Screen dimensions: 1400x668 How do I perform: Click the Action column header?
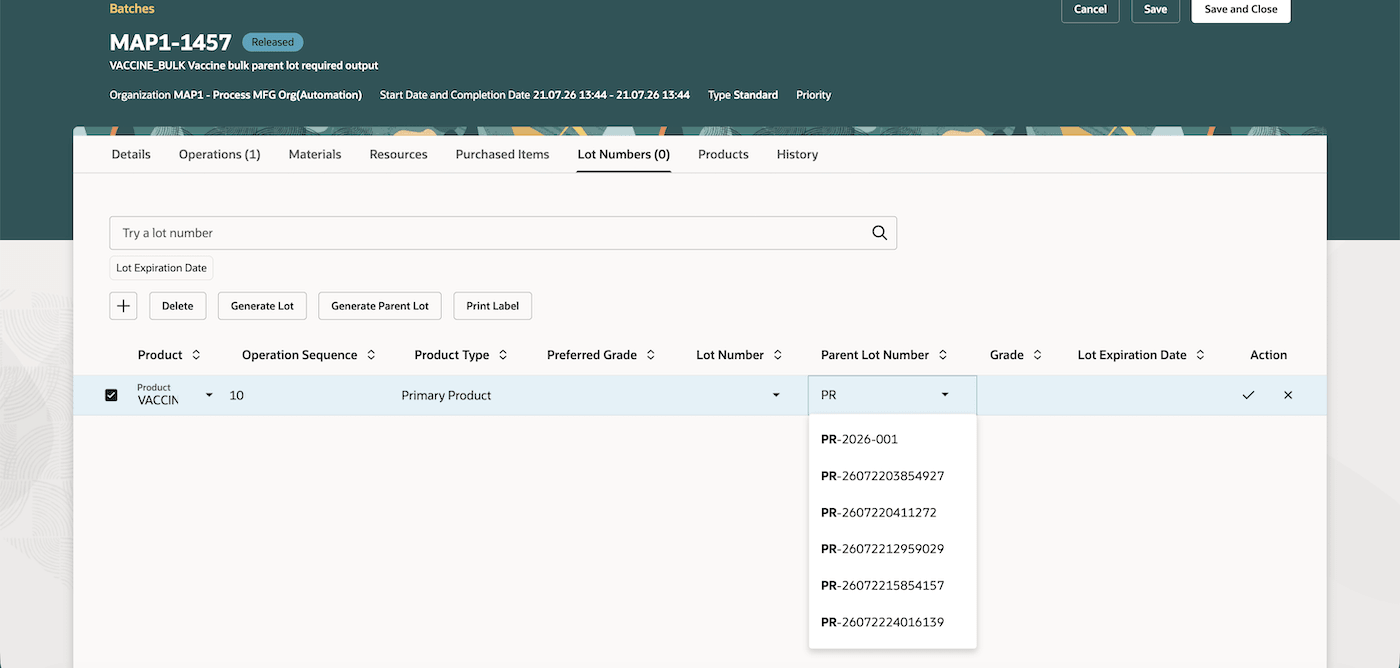(1268, 355)
